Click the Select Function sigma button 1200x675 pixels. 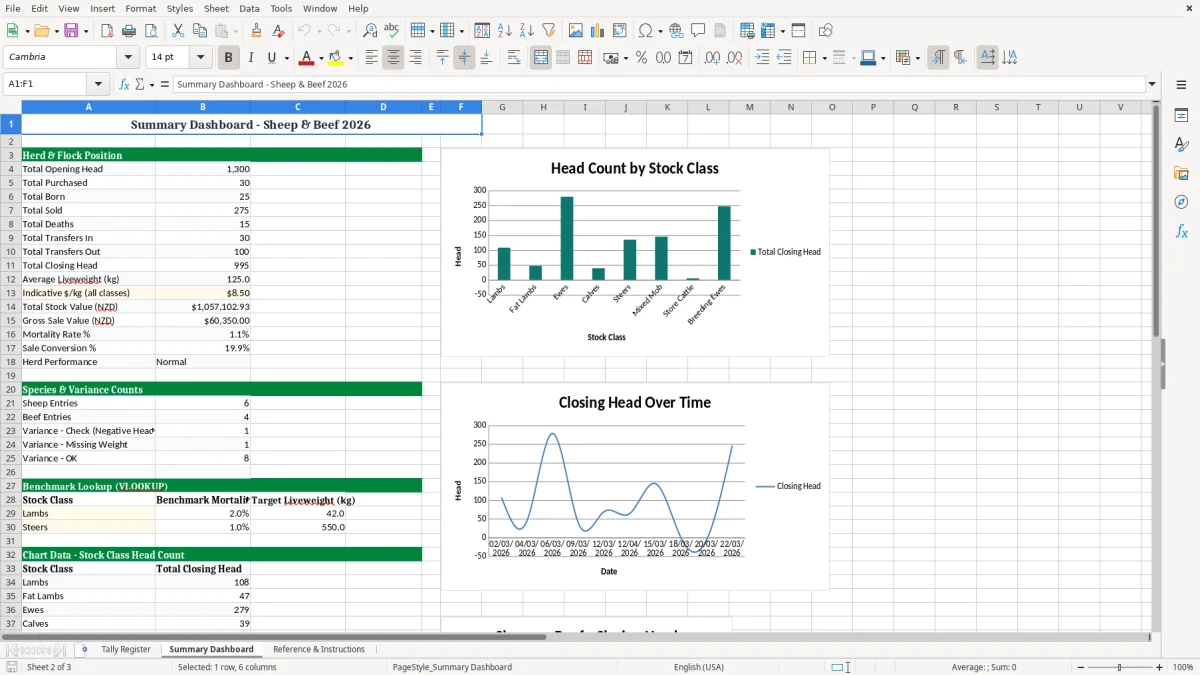click(140, 84)
